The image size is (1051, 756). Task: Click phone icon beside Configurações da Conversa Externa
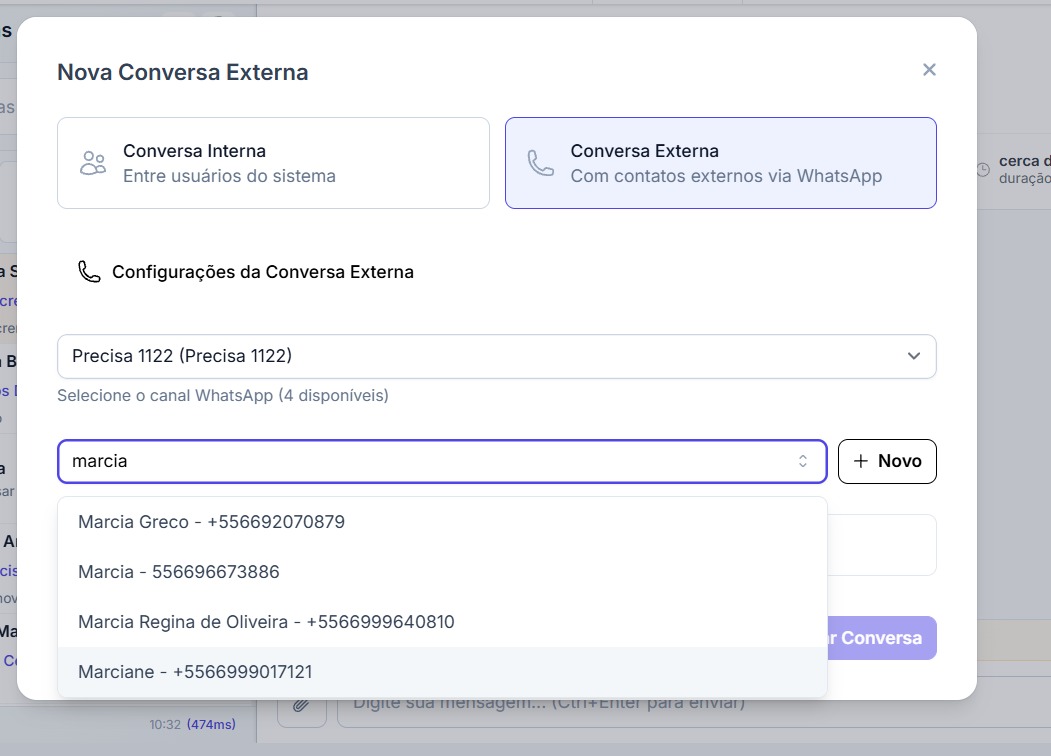click(x=90, y=272)
